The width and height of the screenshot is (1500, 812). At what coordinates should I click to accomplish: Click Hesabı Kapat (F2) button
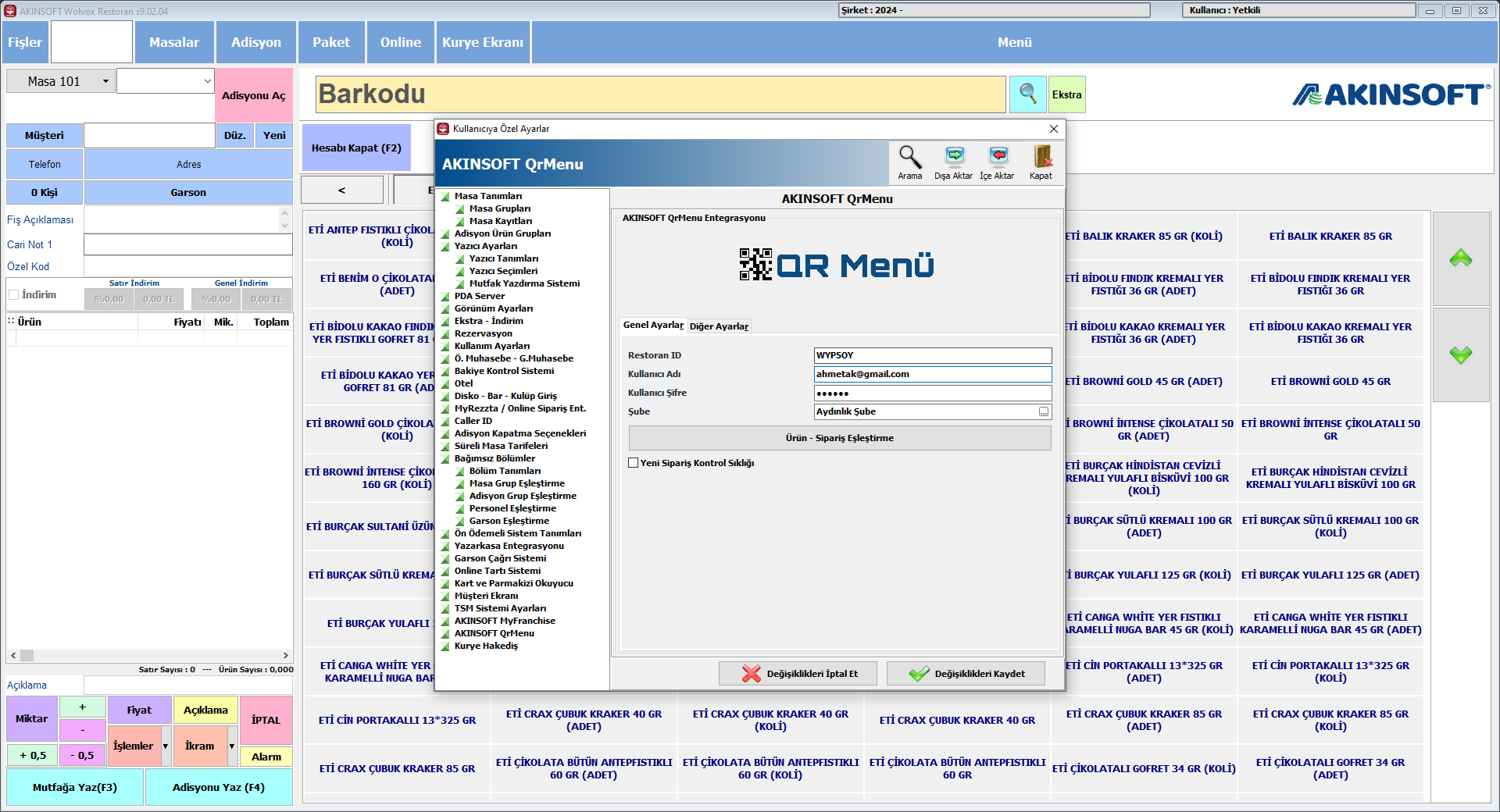pos(356,148)
